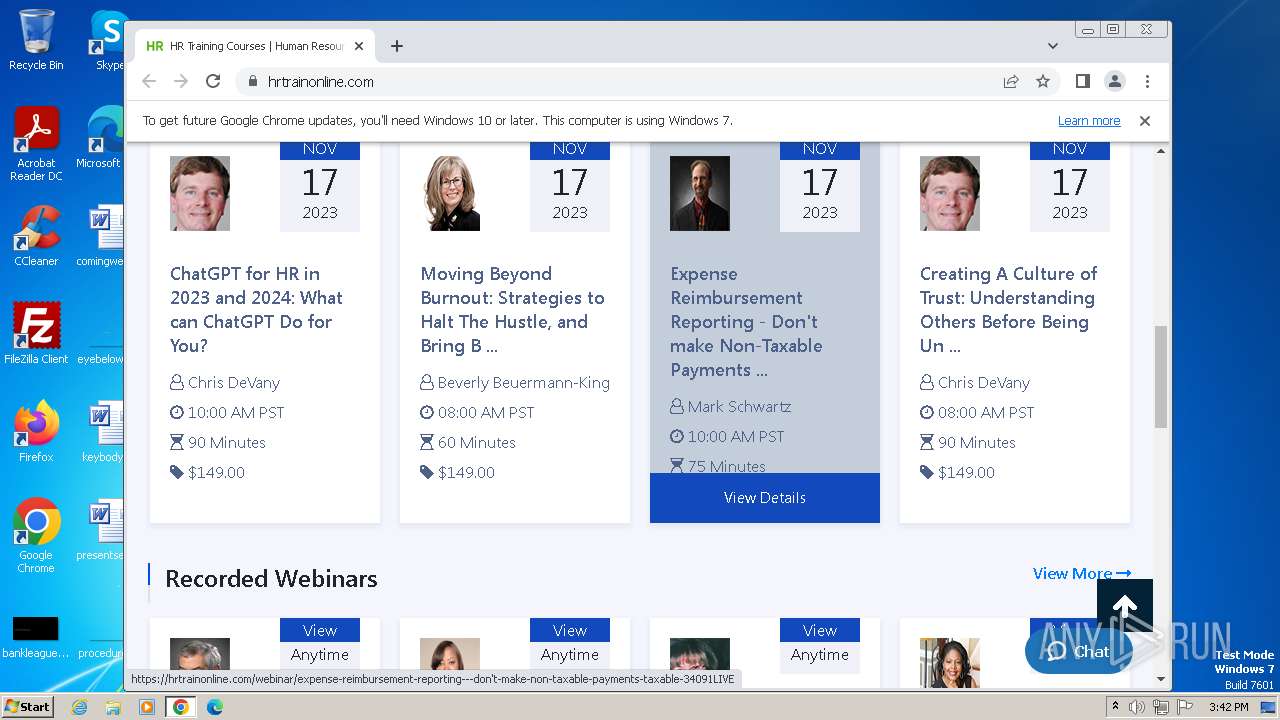Click Beverly Beuermann-King's speaker photo

(450, 193)
